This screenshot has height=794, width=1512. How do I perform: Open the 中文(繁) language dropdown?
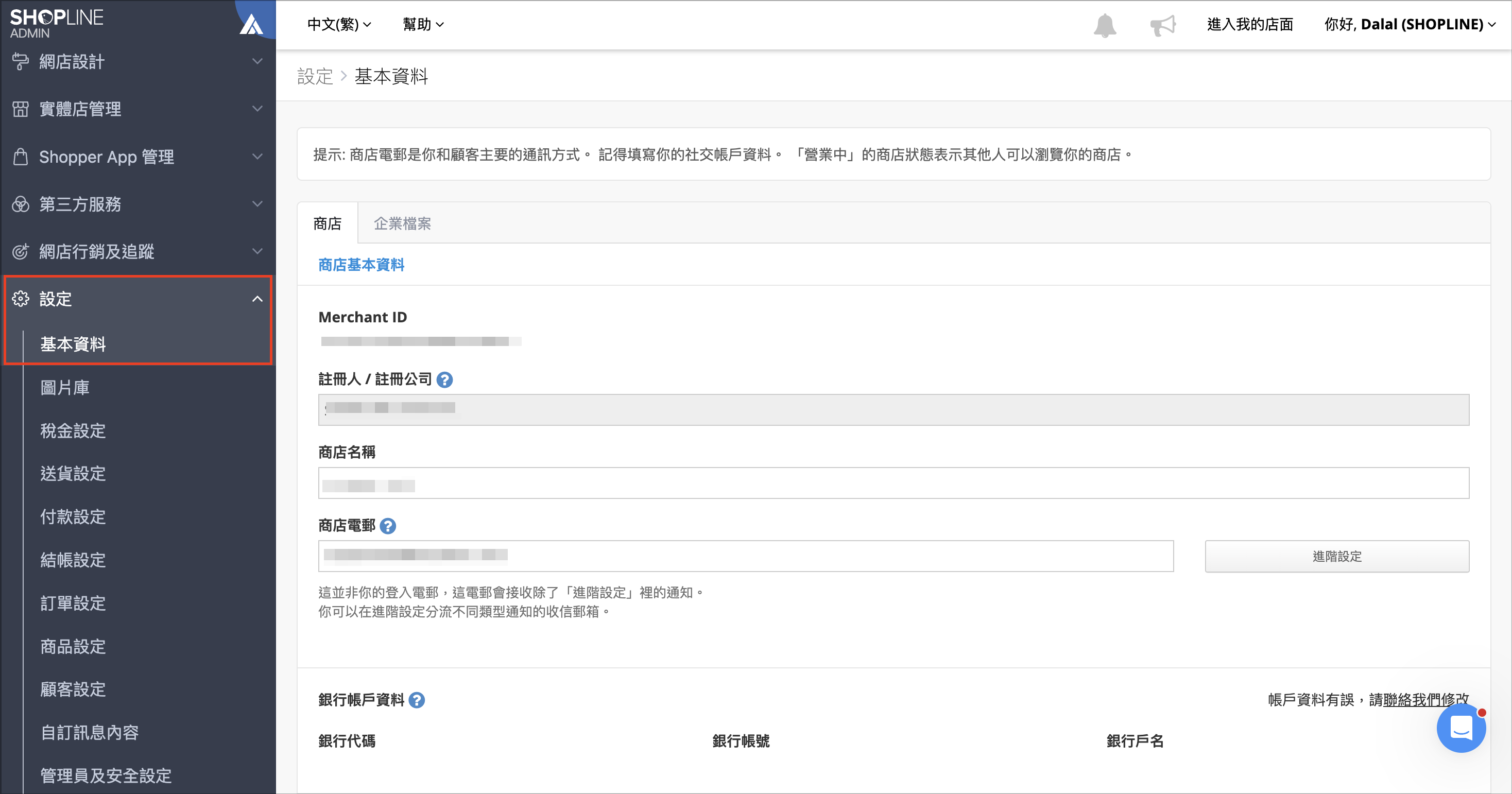339,25
